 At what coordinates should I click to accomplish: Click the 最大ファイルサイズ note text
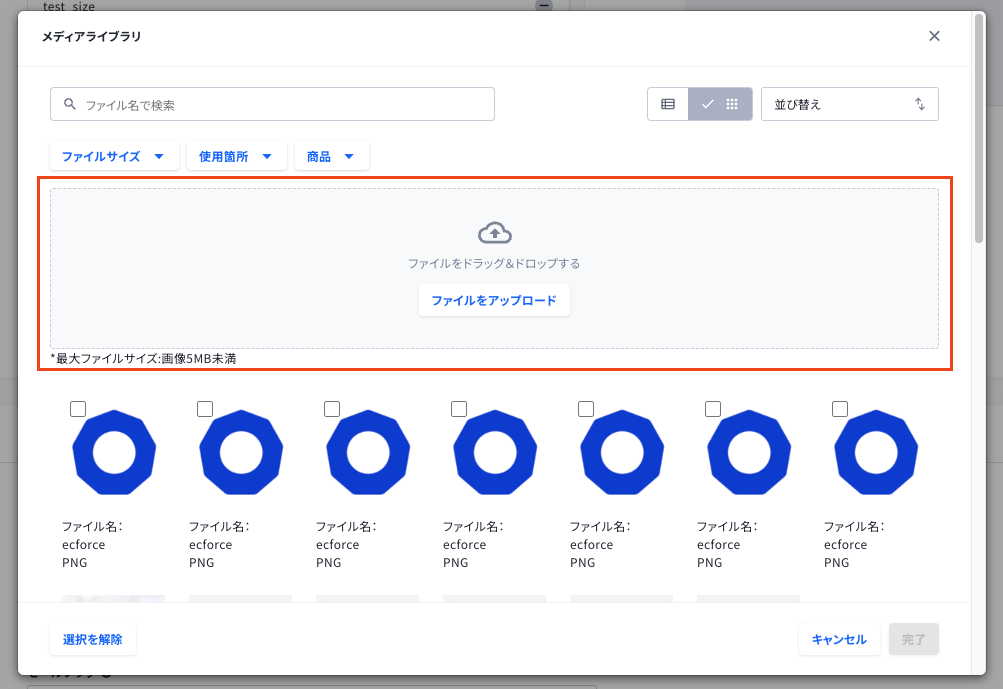pos(143,358)
